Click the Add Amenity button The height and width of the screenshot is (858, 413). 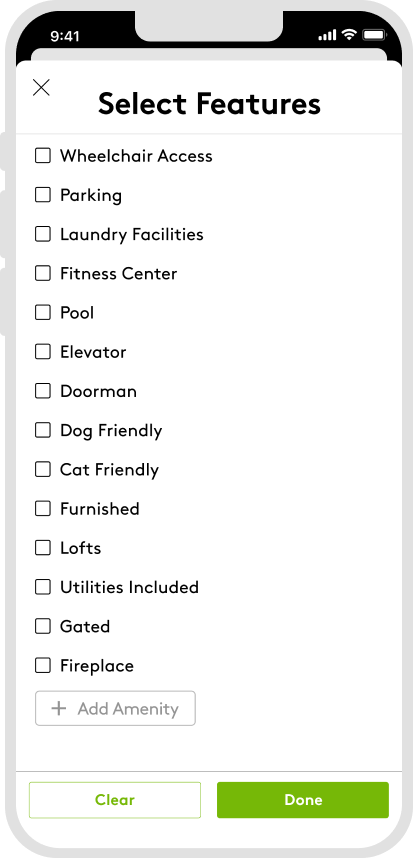[115, 709]
